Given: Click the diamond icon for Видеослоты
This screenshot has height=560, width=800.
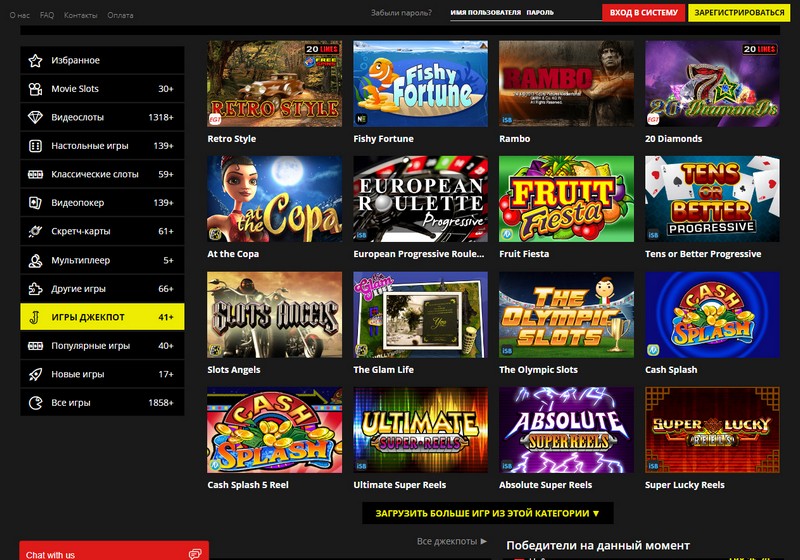Looking at the screenshot, I should click(x=35, y=117).
